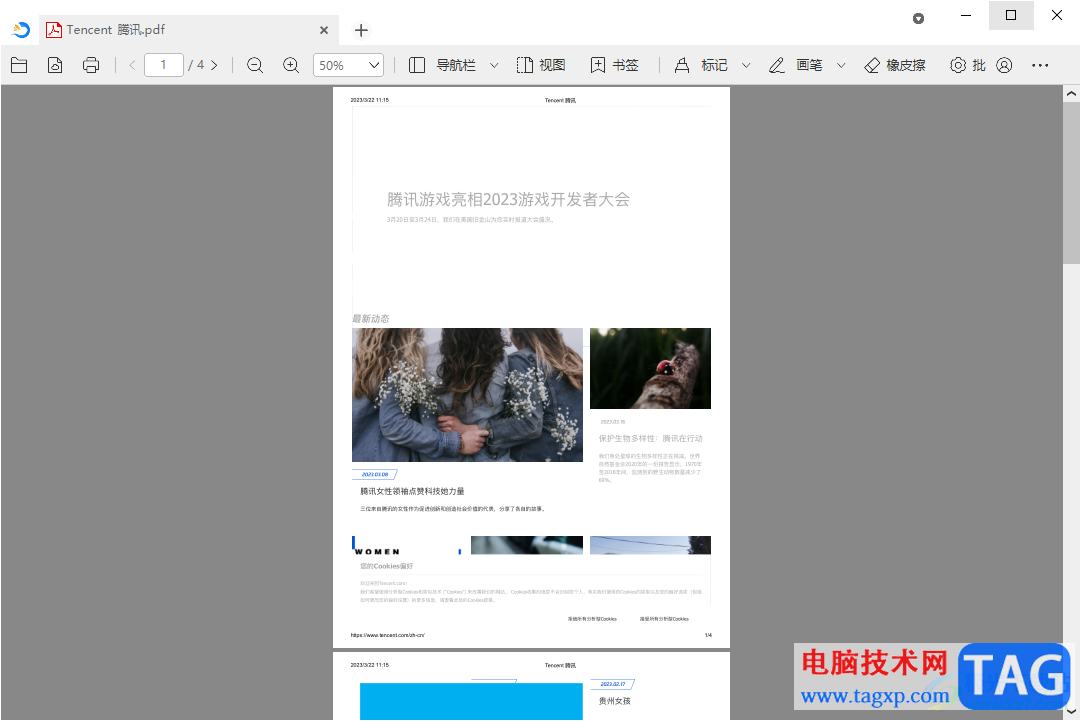Expand the 画笔 options arrow

click(841, 65)
